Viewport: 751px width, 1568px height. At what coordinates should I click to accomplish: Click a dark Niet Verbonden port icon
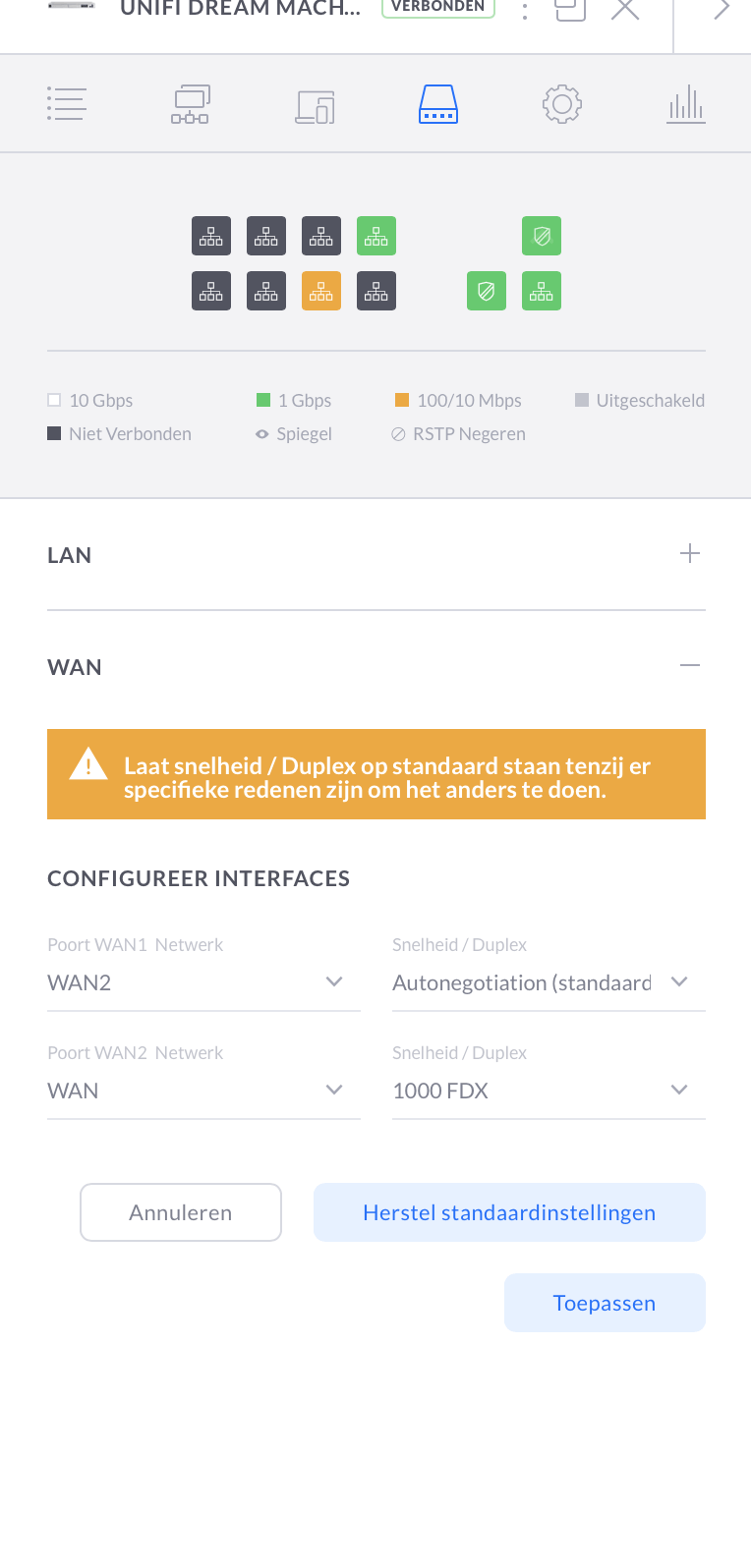[211, 236]
